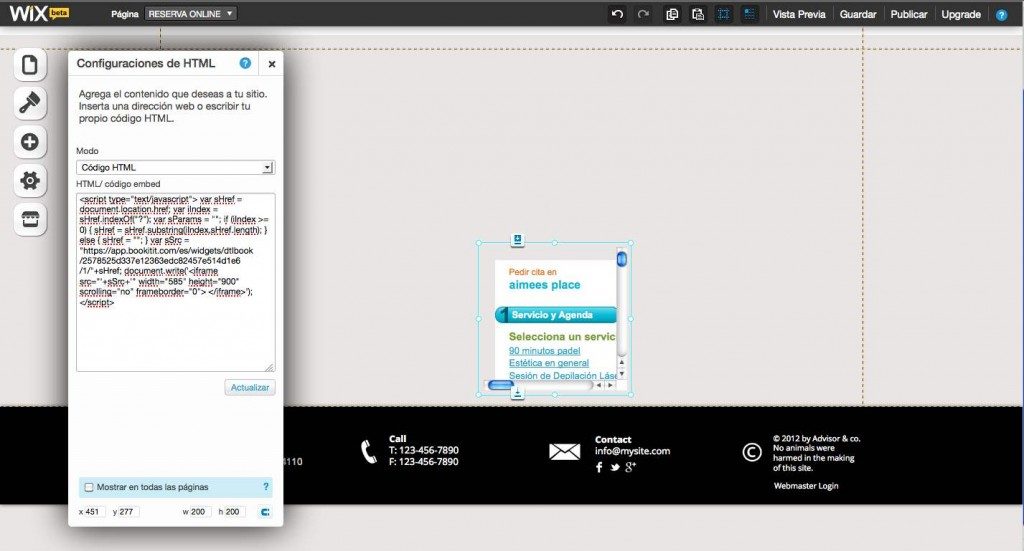Open the App Market store icon
Screen dimensions: 1024x551
30,219
